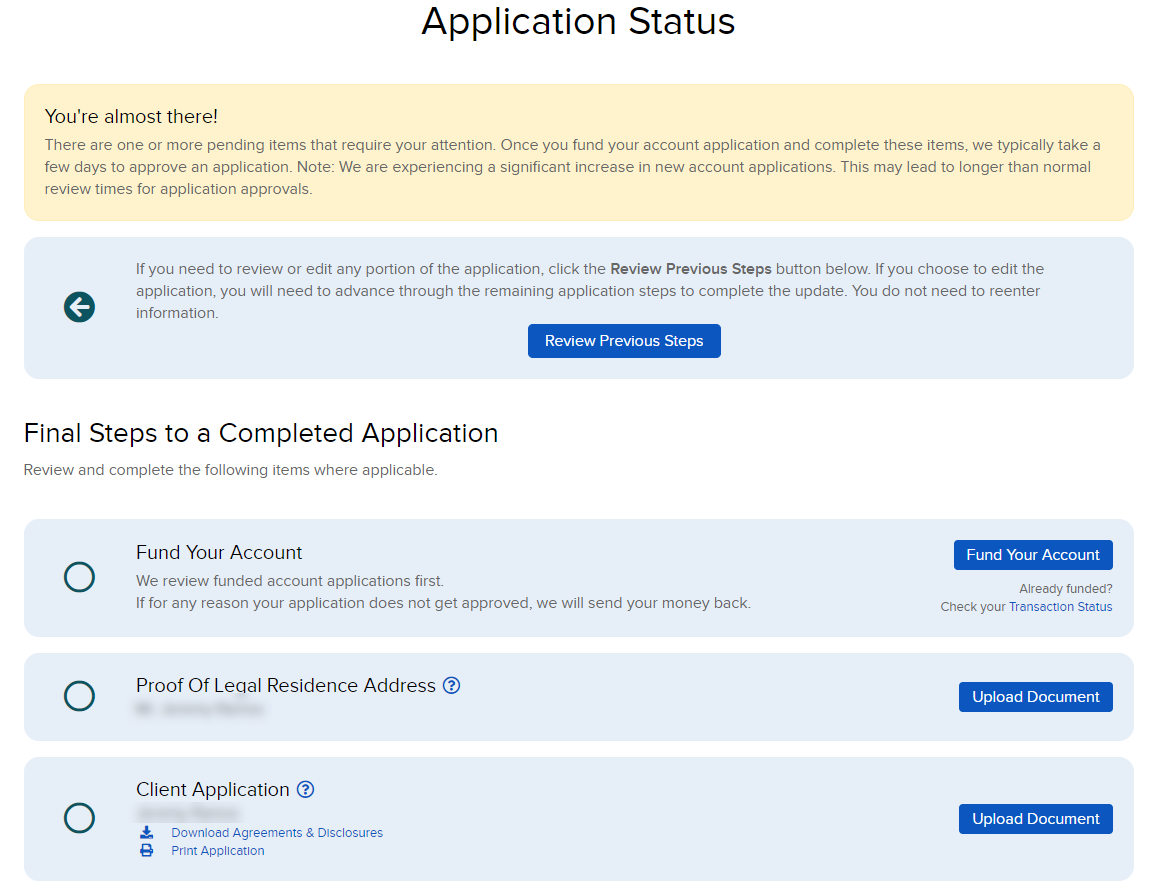The image size is (1155, 889).
Task: Open help tooltip next to Client Application
Action: [304, 789]
